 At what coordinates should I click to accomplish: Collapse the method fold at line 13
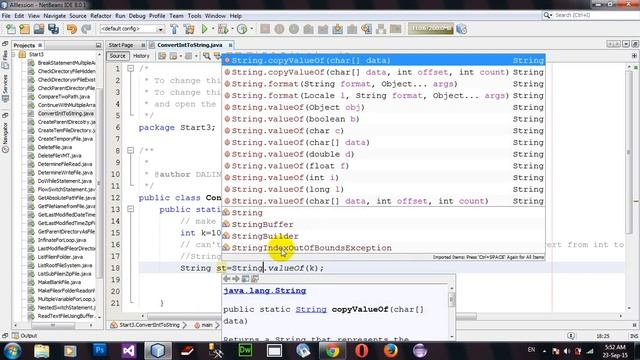point(130,209)
